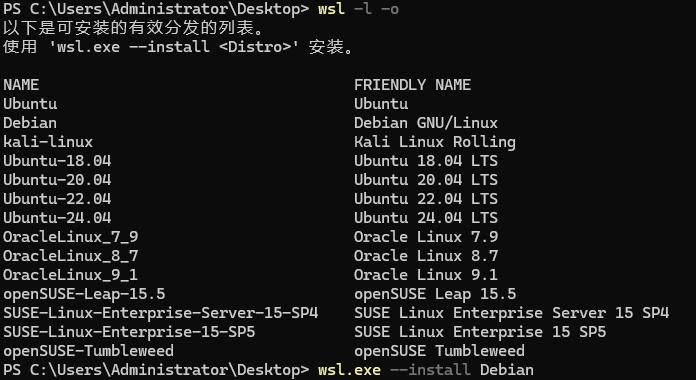The image size is (696, 380).
Task: Select OracleLinux_9_1 in the list
Action: (71, 275)
